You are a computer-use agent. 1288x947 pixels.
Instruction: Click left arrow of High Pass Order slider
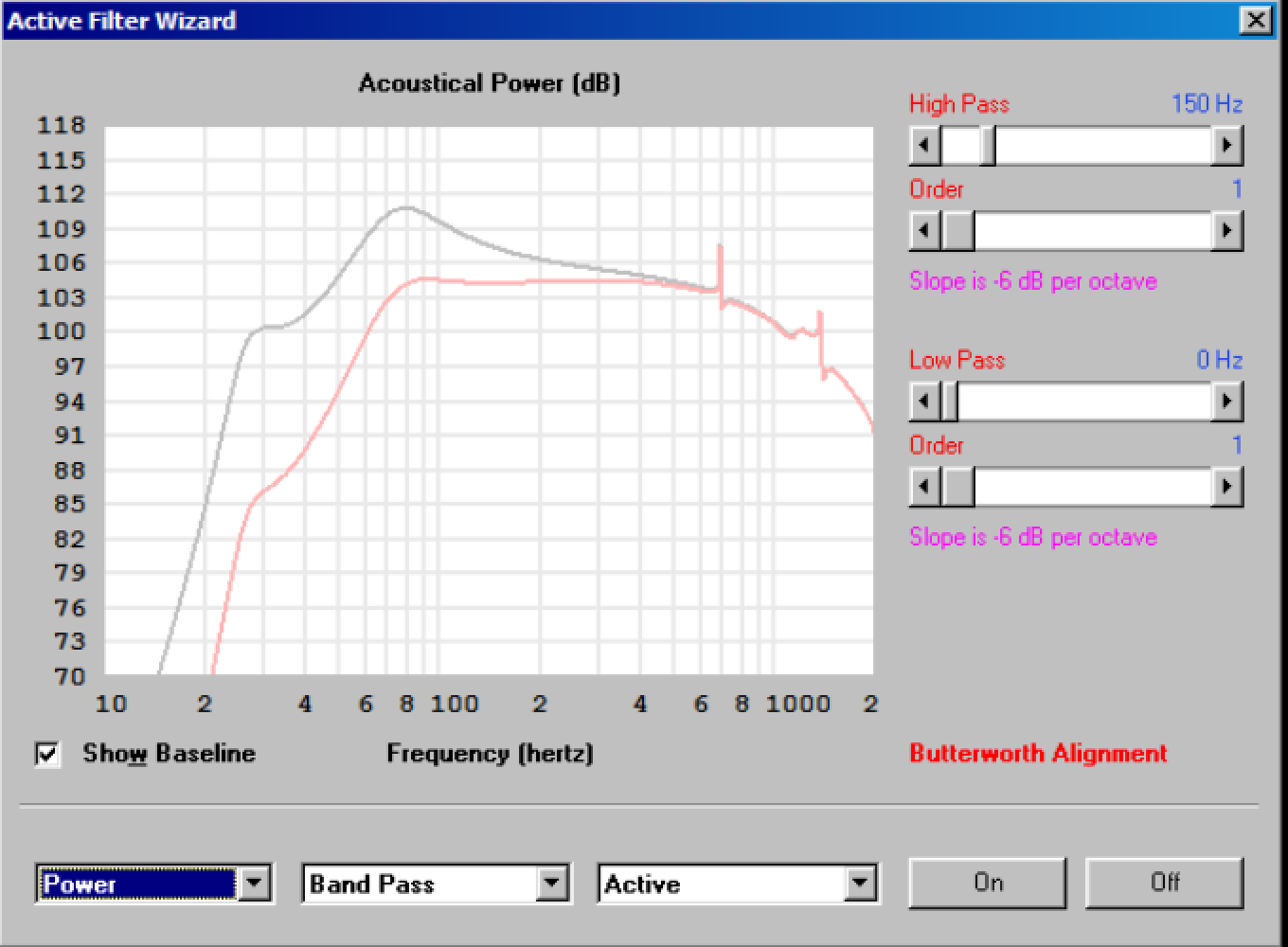(x=925, y=230)
